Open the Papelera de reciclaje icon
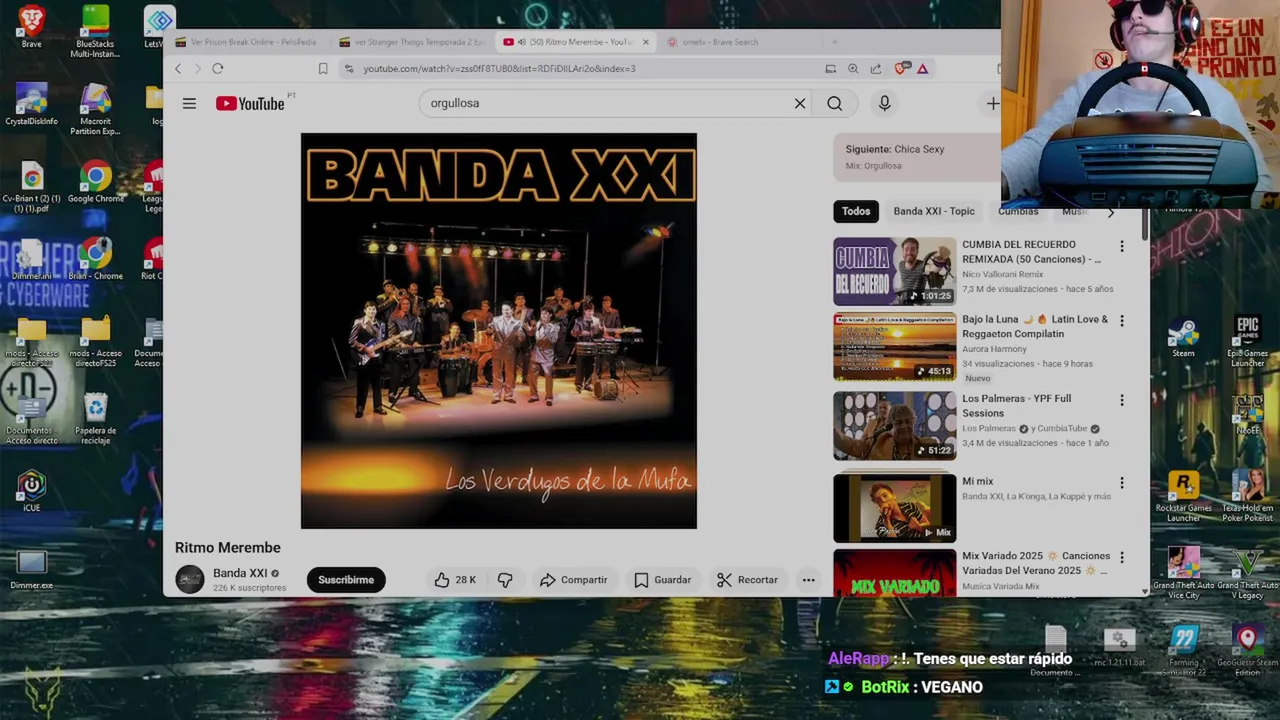This screenshot has width=1280, height=720. coord(95,420)
